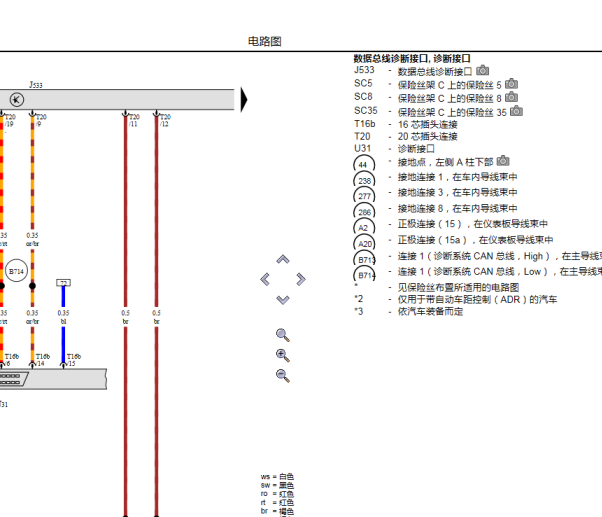Open the camera photo for fuse SC35
Viewport: 602px width, 517px height.
tap(516, 111)
